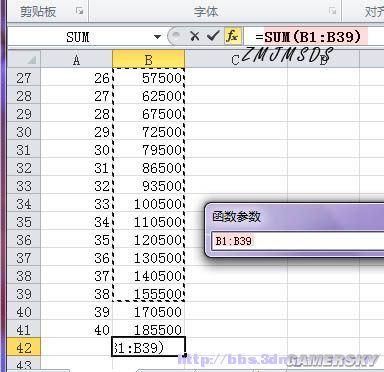Click cell containing 86500
The image size is (384, 372).
click(149, 168)
